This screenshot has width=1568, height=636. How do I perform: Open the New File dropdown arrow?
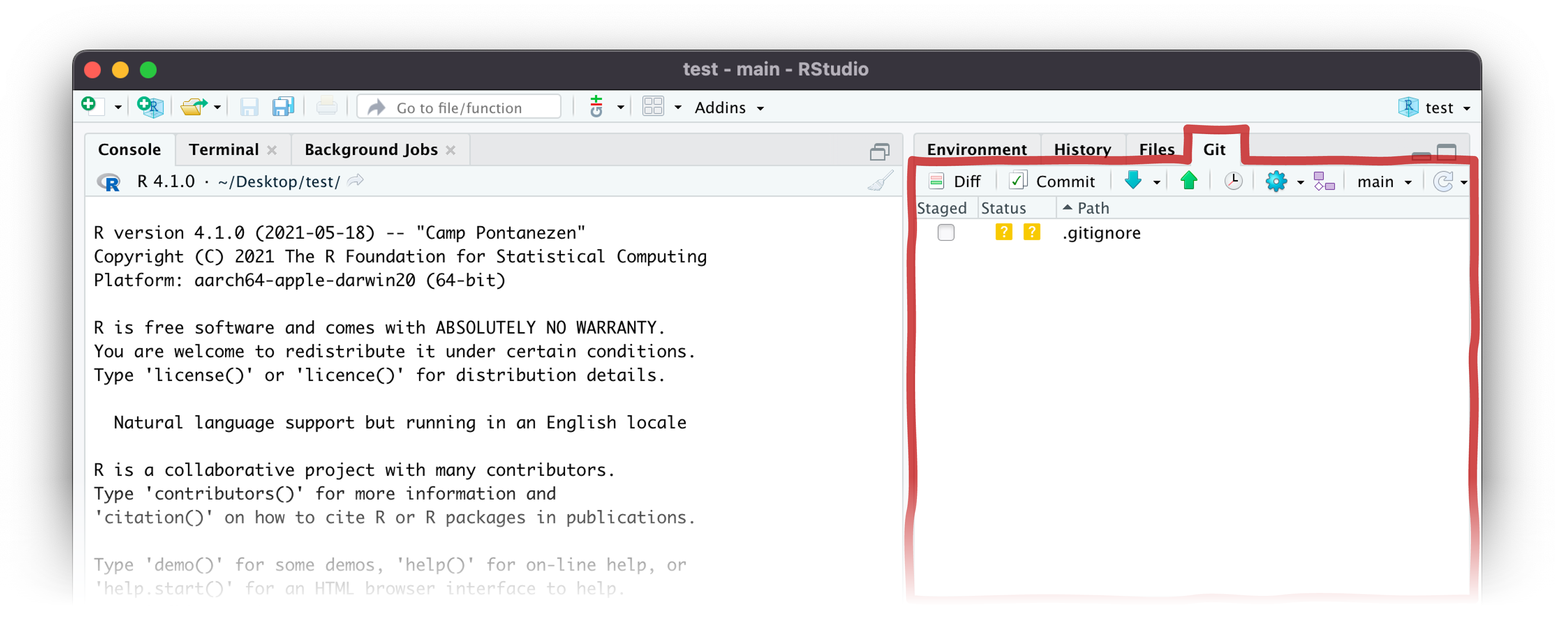click(118, 108)
